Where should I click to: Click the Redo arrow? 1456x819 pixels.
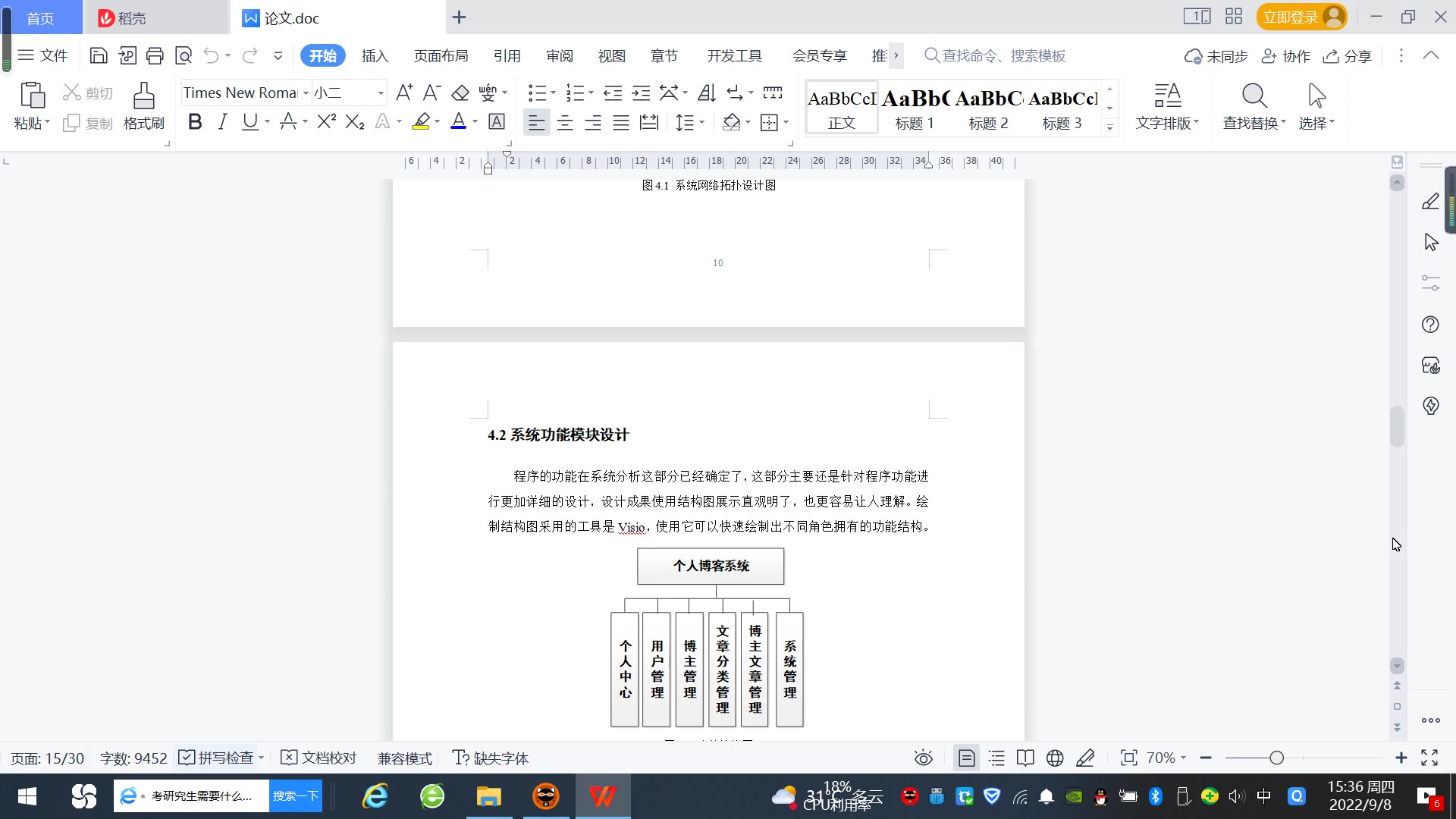(249, 55)
